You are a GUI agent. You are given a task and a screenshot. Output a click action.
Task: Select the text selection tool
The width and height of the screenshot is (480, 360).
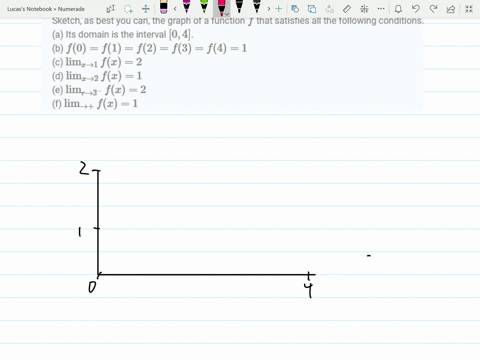[111, 9]
